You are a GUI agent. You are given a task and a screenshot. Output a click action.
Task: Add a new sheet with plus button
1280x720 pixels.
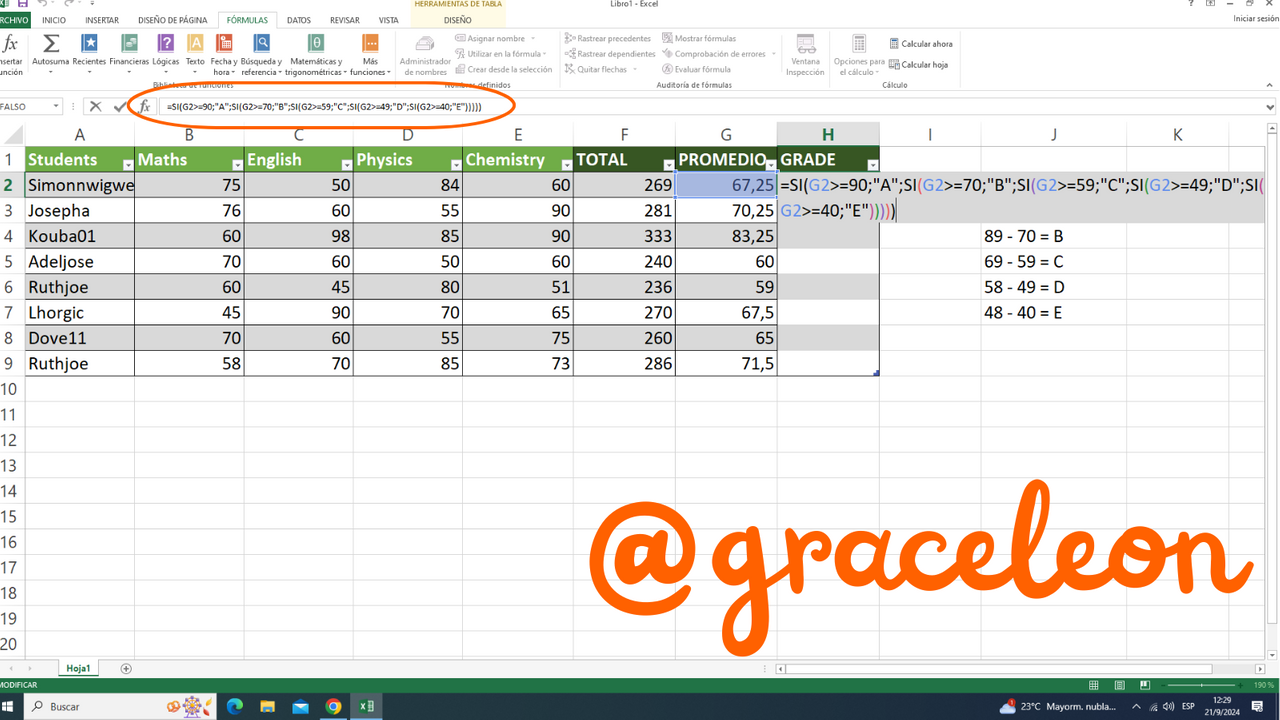(126, 668)
